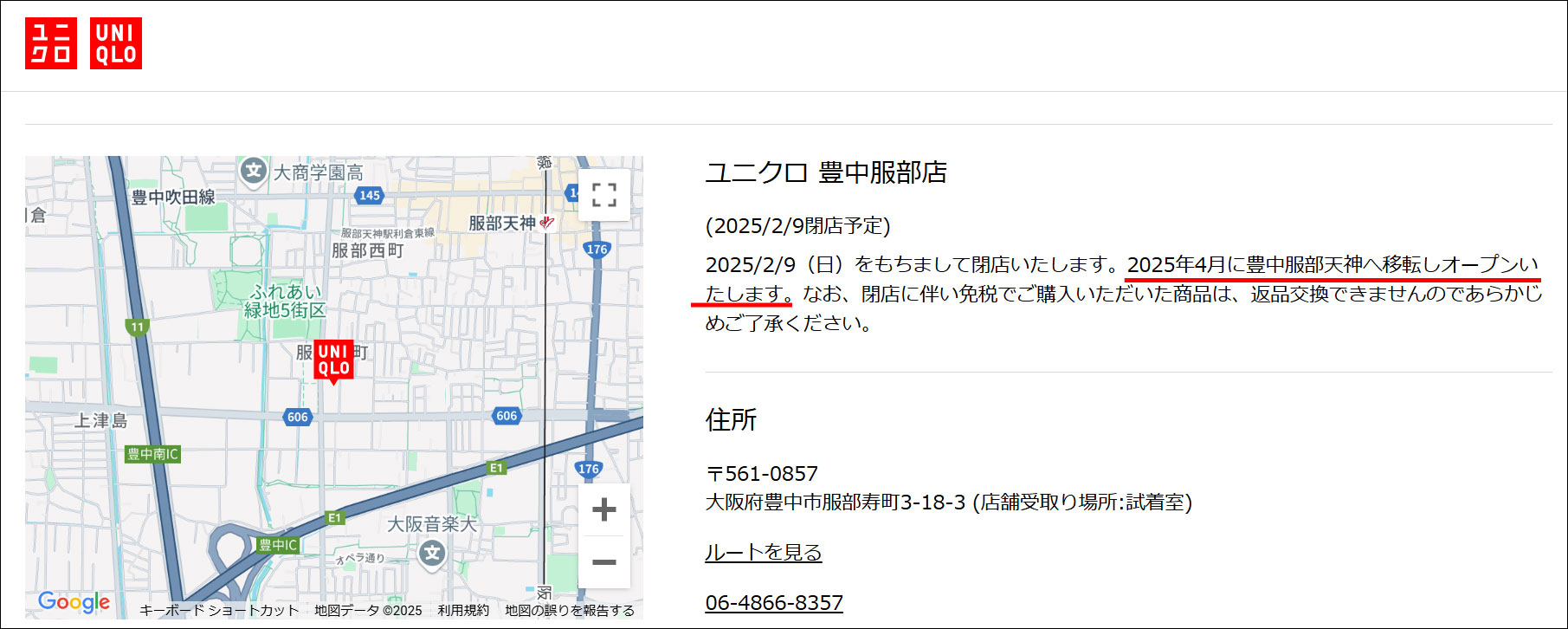Viewport: 1568px width, 629px height.
Task: Toggle the map fullscreen view button
Action: (604, 195)
